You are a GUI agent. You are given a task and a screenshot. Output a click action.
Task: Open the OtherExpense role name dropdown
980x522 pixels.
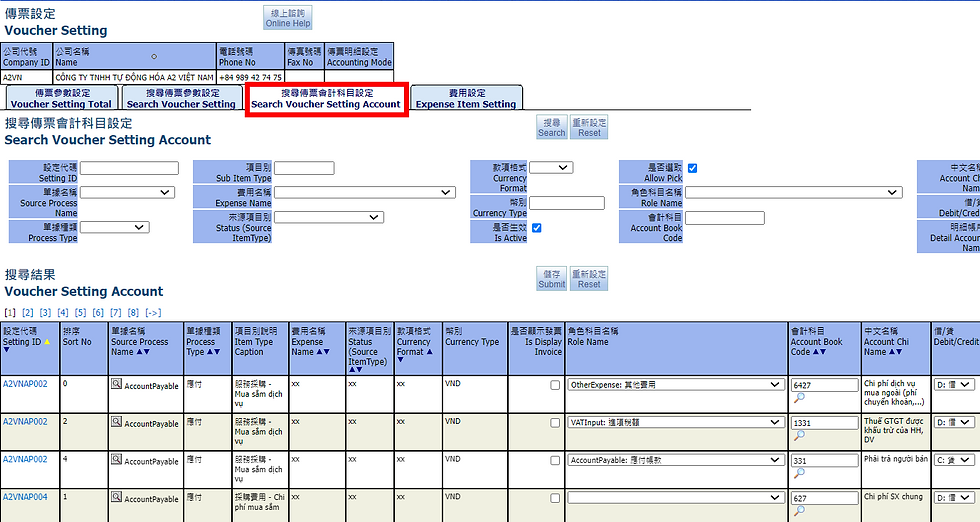(x=676, y=385)
